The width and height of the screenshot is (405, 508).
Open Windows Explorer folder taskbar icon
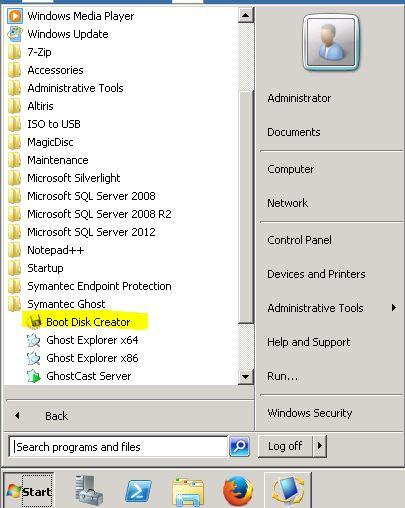[x=188, y=491]
